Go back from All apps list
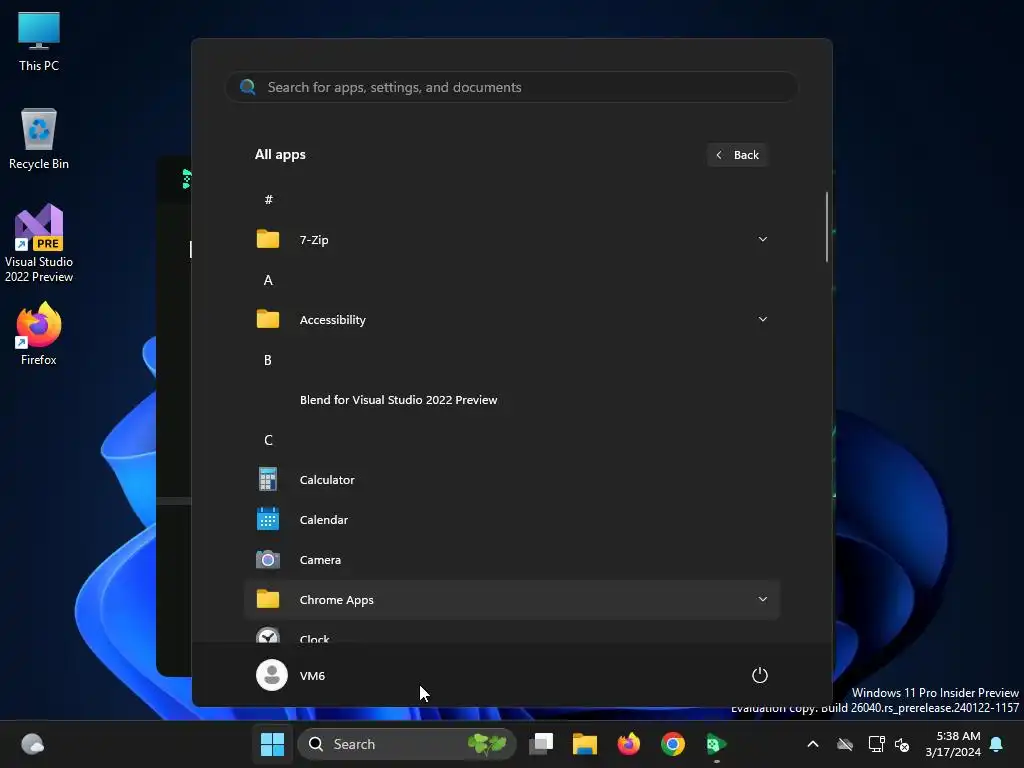1024x768 pixels. [737, 155]
